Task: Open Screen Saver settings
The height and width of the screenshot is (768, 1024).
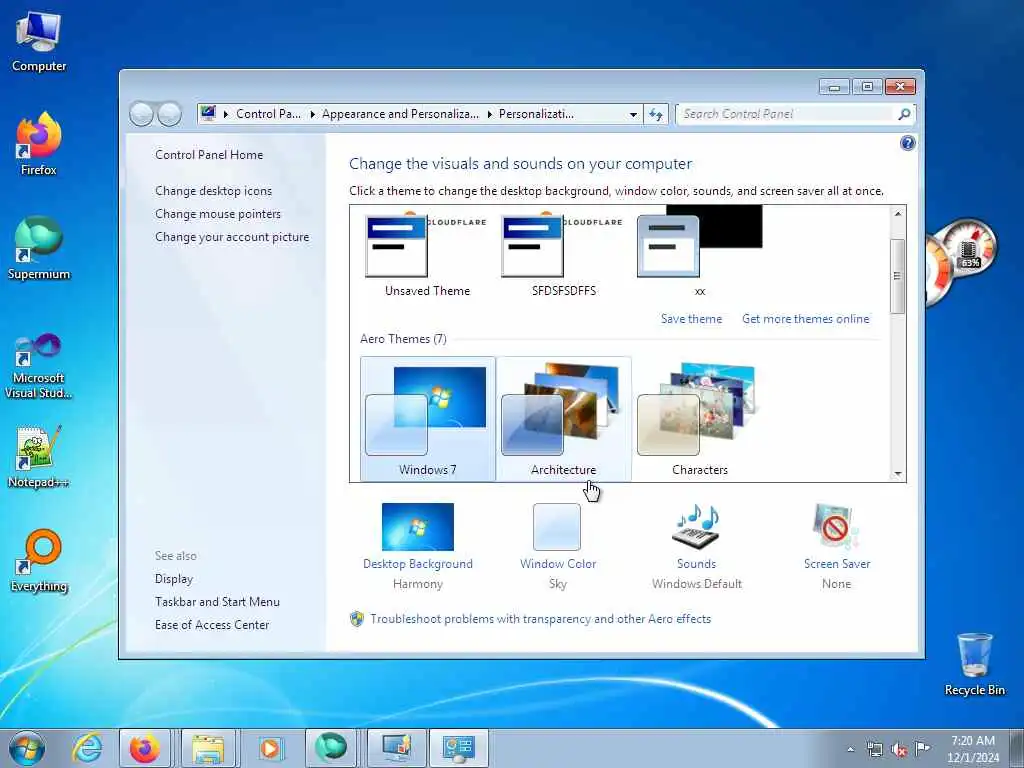Action: pyautogui.click(x=837, y=546)
